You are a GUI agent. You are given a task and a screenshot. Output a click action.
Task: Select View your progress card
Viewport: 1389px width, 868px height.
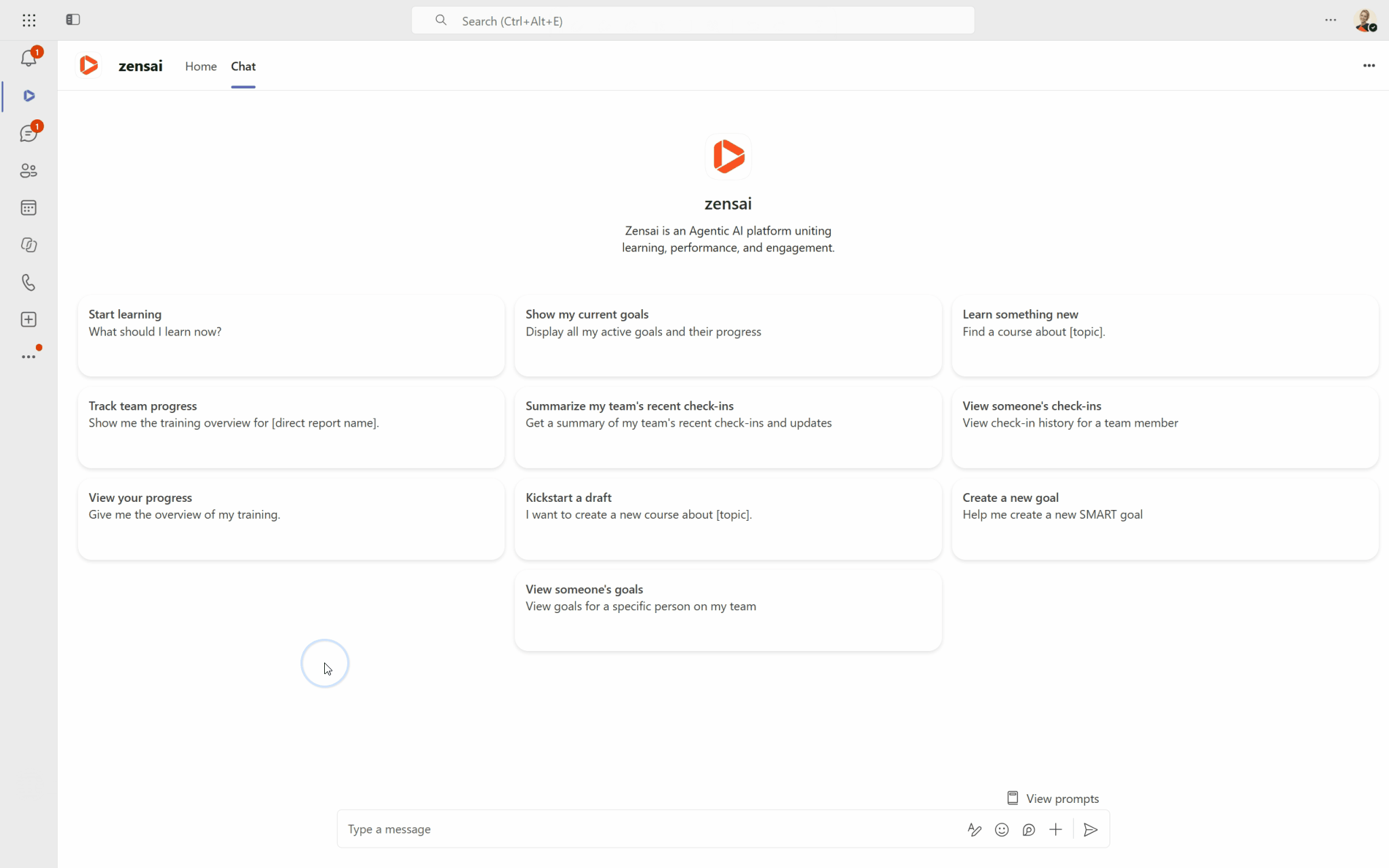point(291,519)
